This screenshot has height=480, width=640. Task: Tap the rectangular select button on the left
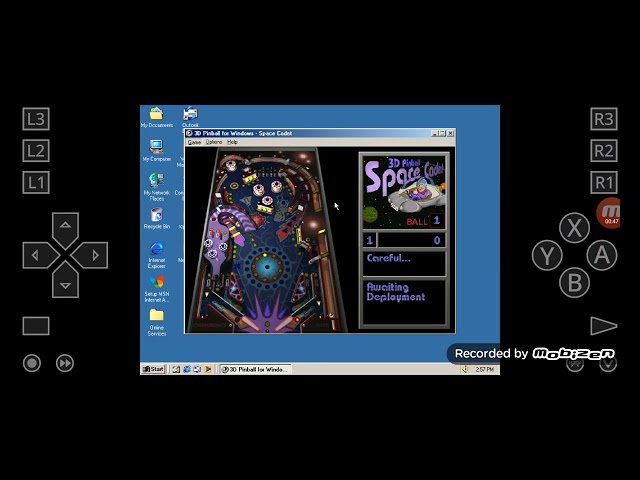click(x=36, y=326)
